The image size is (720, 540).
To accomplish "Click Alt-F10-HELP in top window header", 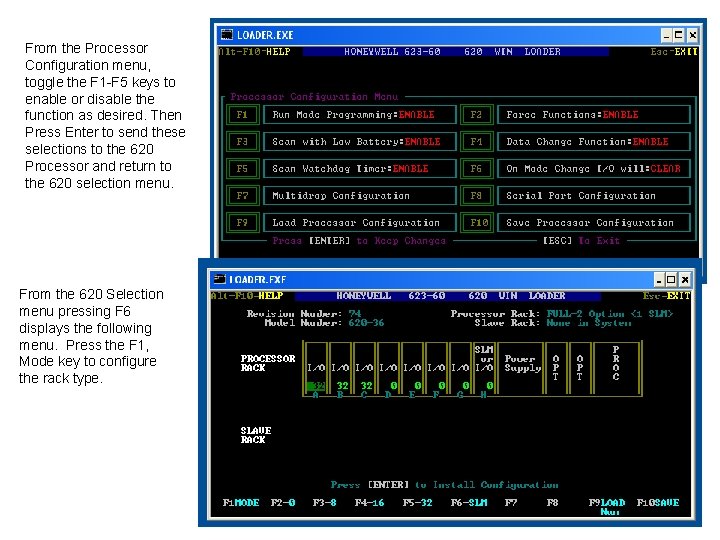I will click(254, 51).
